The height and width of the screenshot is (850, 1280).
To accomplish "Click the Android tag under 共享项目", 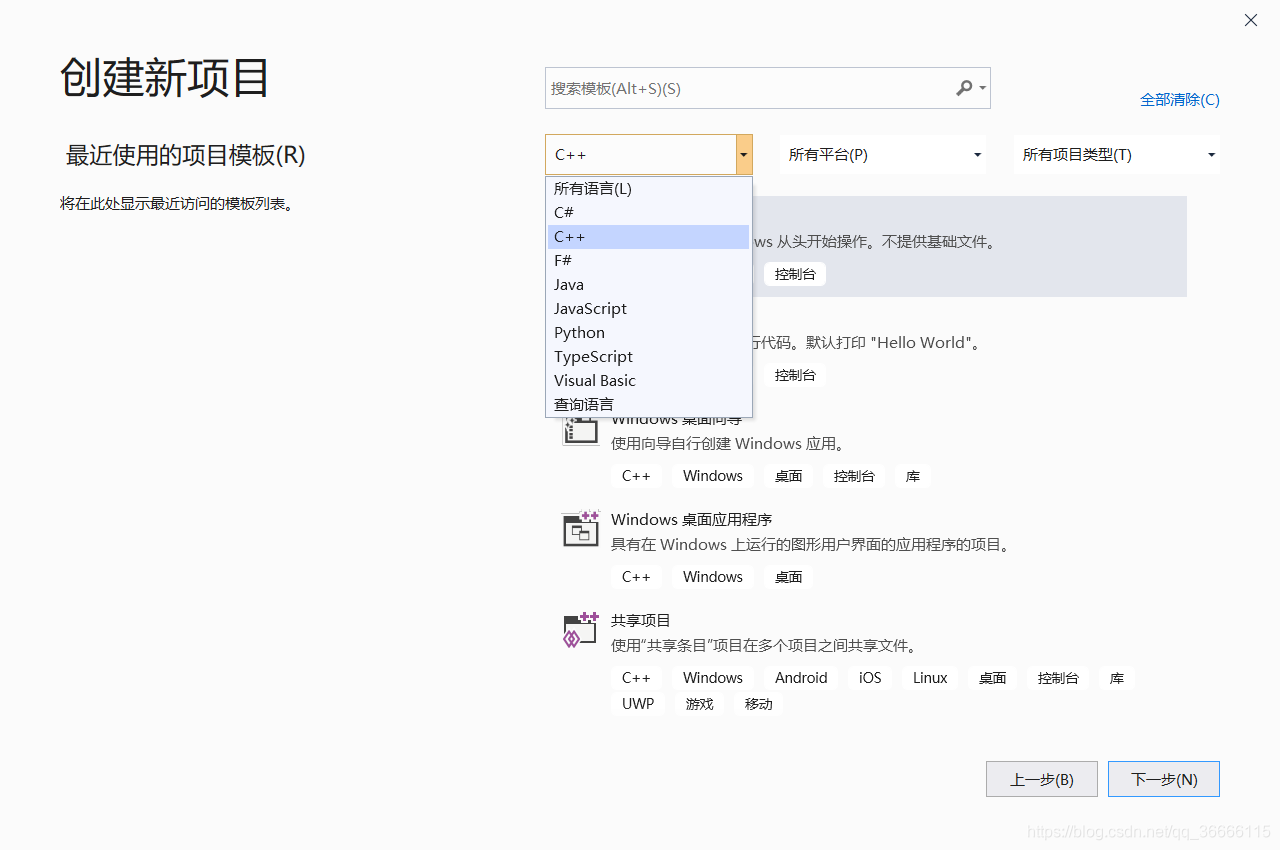I will point(801,678).
